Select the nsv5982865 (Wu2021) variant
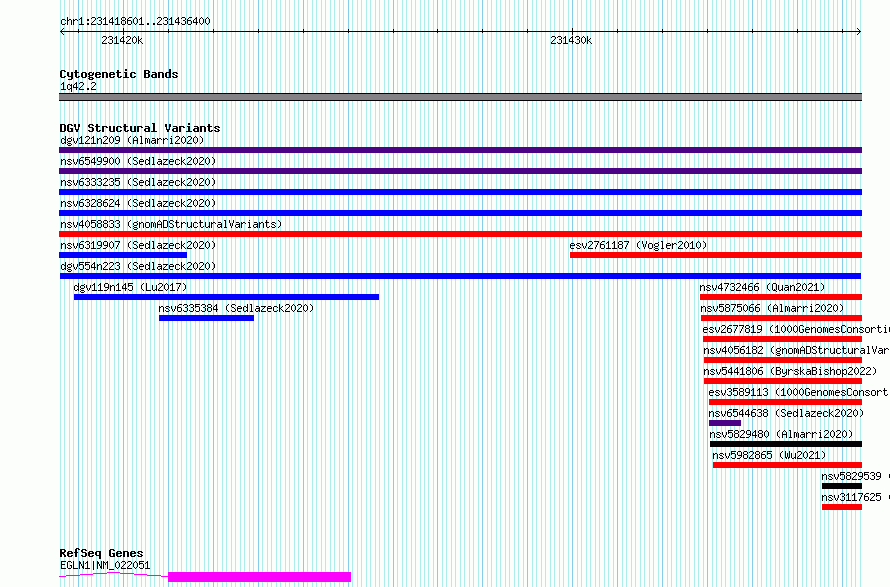The width and height of the screenshot is (890, 587). [x=787, y=465]
